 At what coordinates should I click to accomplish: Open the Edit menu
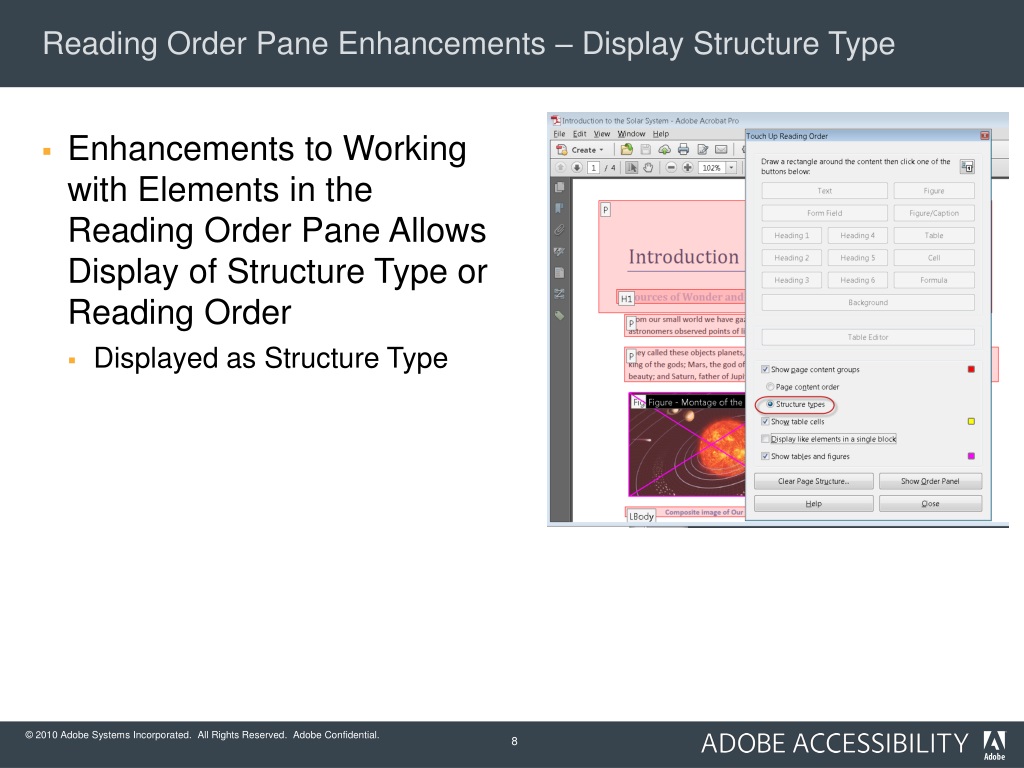click(580, 134)
